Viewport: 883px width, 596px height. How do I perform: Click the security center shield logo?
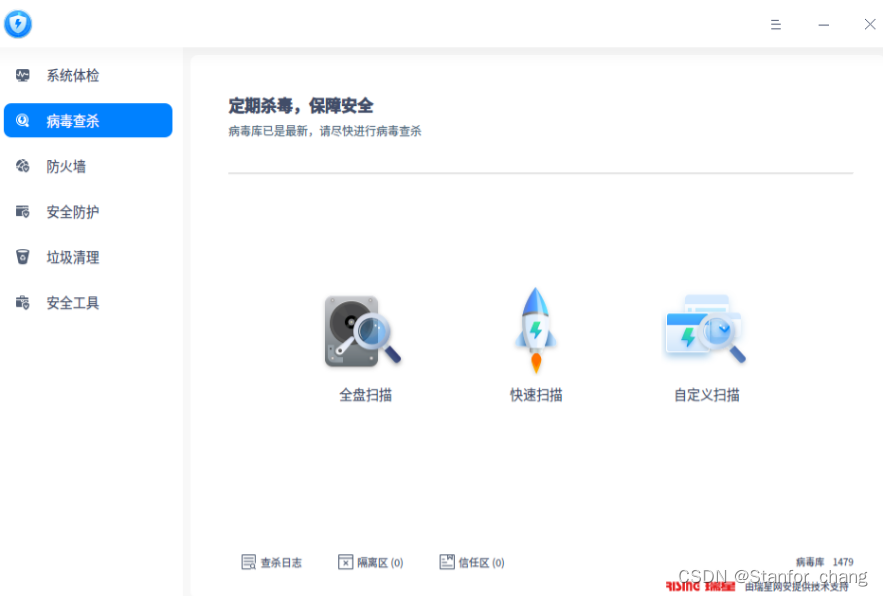18,24
